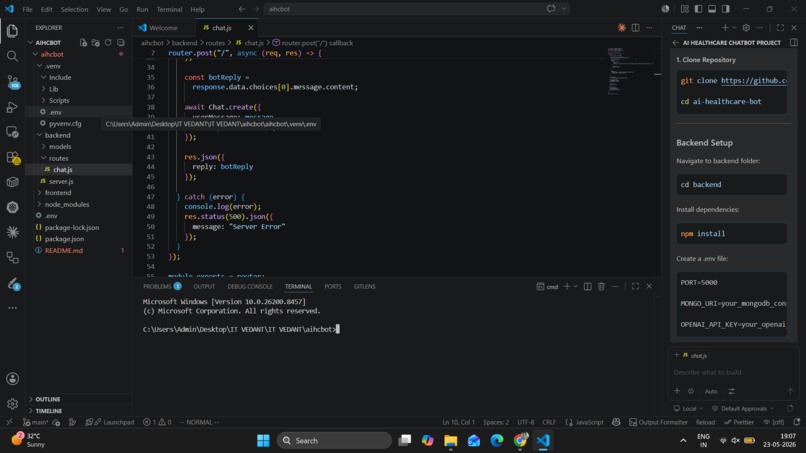Image resolution: width=806 pixels, height=453 pixels.
Task: Click New Folder icon in Explorer header
Action: pyautogui.click(x=96, y=43)
